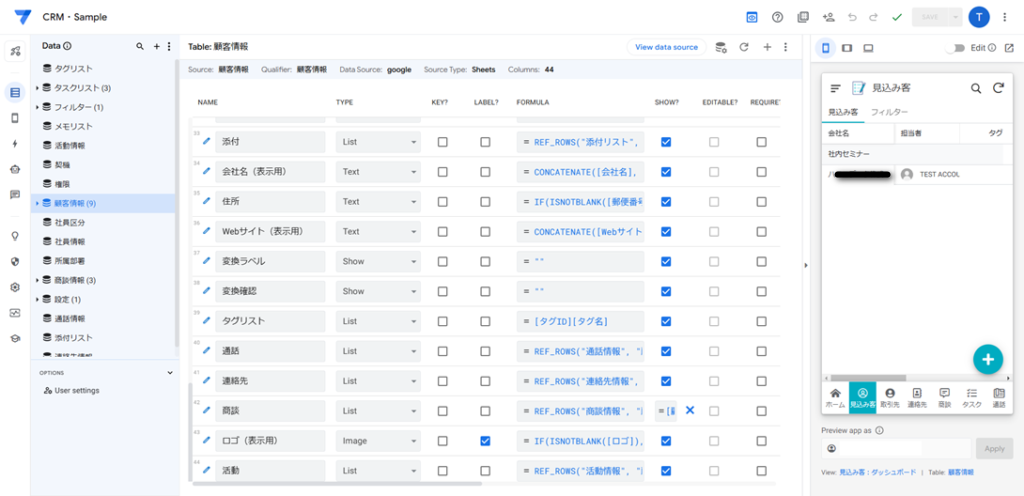Screen dimensions: 1024x496
Task: Switch to the フィルター tab in preview
Action: tap(889, 112)
